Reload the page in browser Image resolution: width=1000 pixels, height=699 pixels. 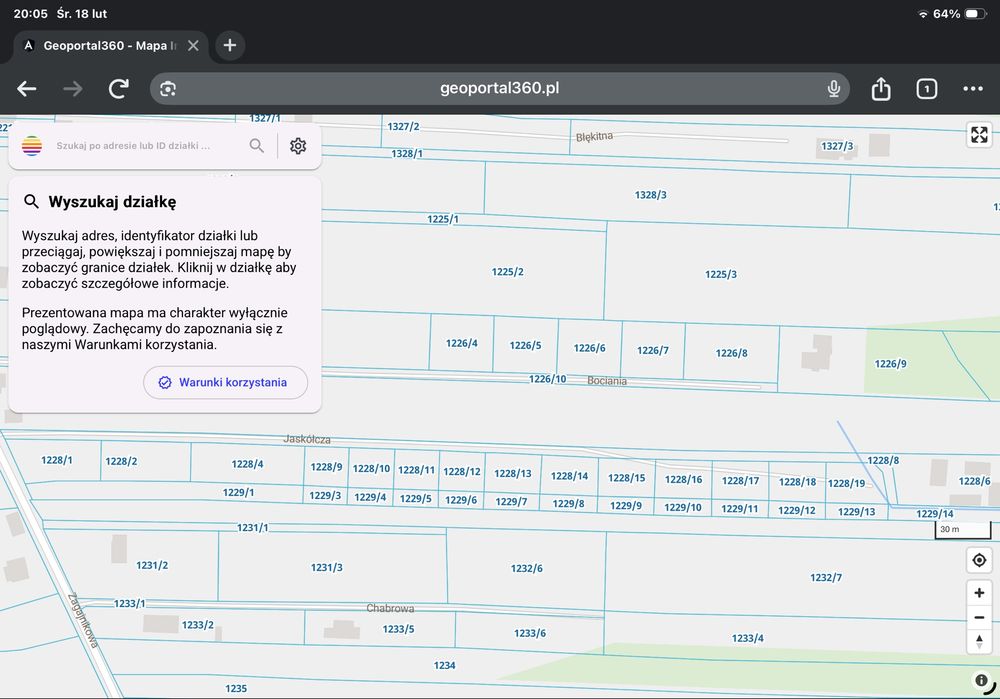pyautogui.click(x=119, y=89)
